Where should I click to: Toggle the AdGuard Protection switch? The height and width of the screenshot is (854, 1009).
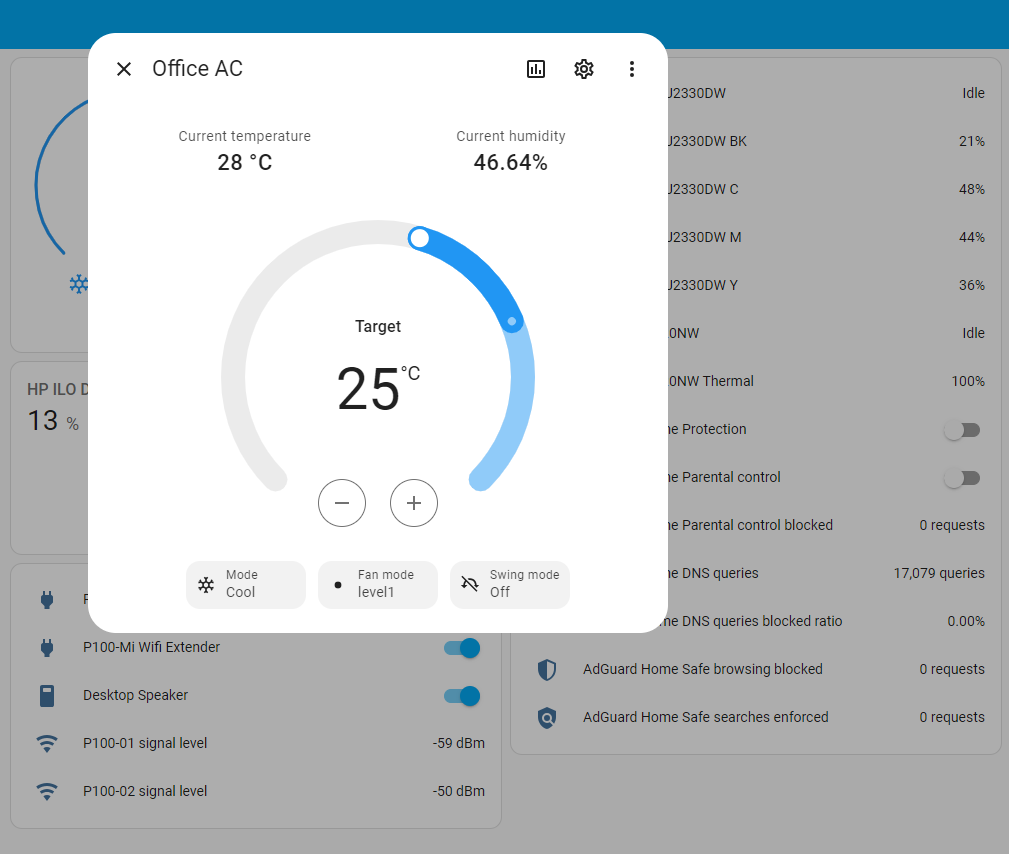962,430
